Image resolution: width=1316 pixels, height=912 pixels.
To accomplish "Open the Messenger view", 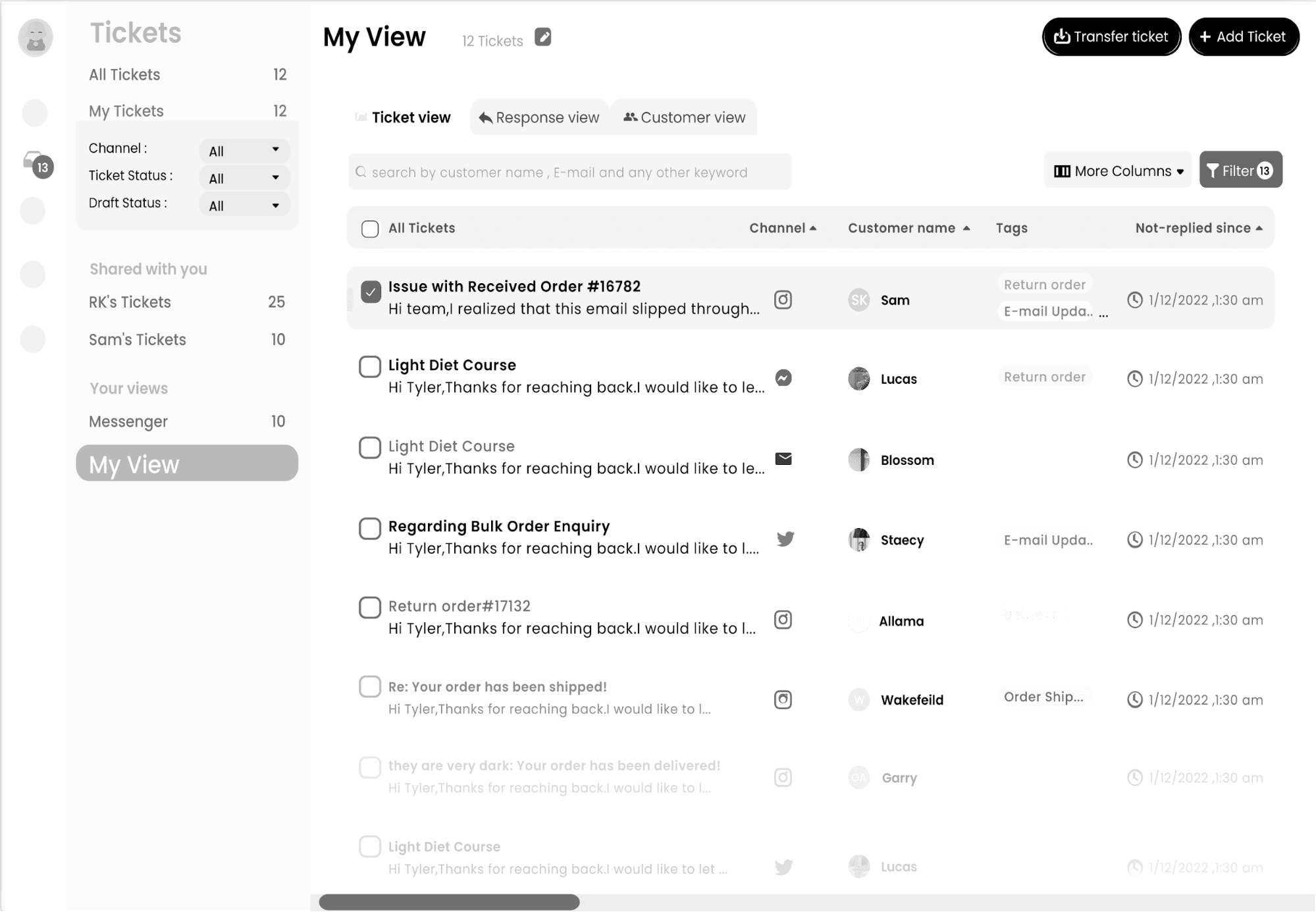I will pos(188,421).
